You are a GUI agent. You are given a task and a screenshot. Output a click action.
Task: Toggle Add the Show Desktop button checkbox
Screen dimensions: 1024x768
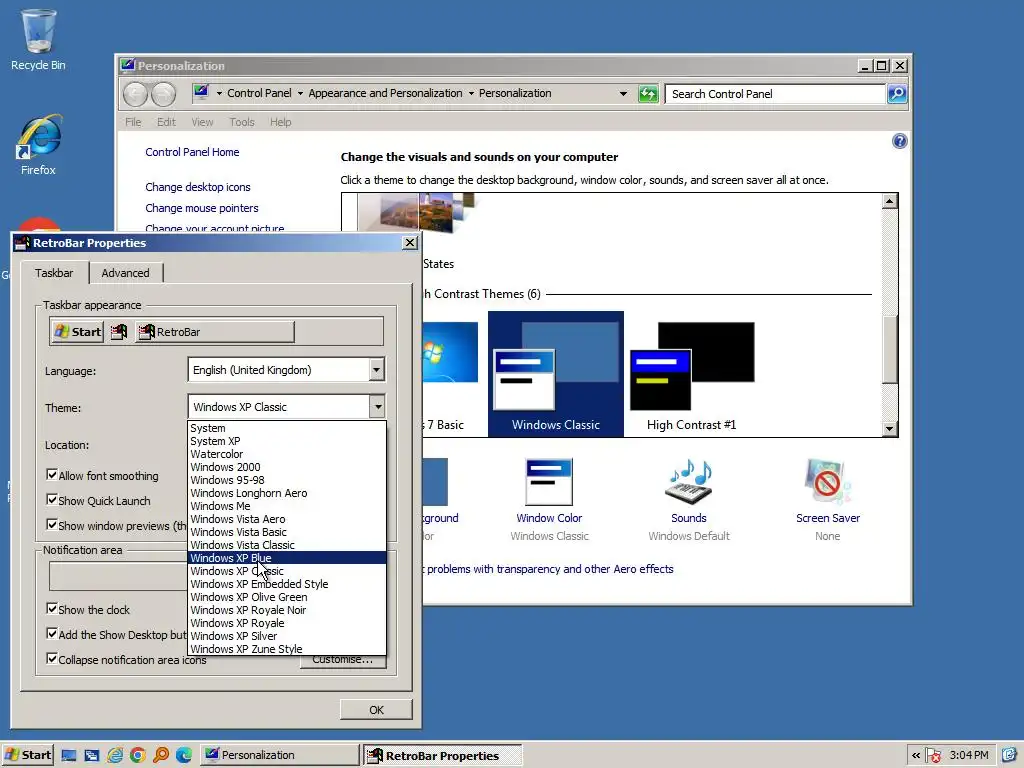pos(52,633)
